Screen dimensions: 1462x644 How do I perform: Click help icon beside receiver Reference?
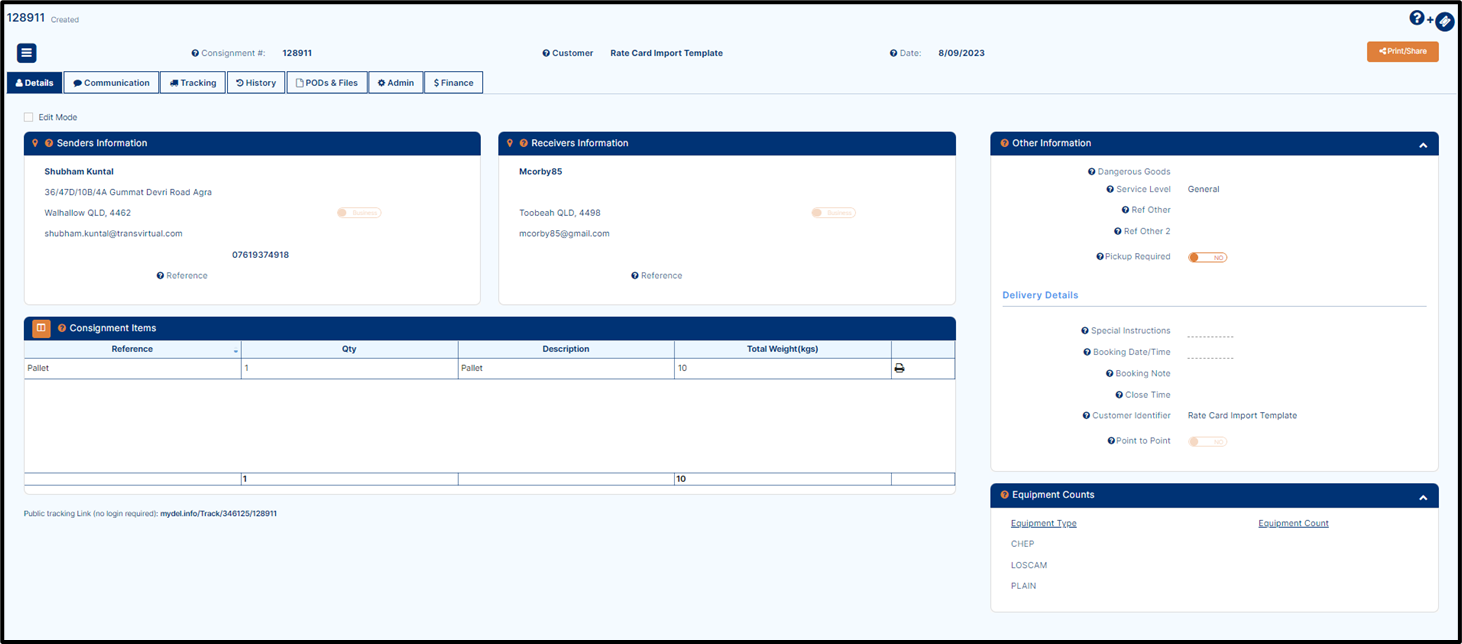pos(635,276)
